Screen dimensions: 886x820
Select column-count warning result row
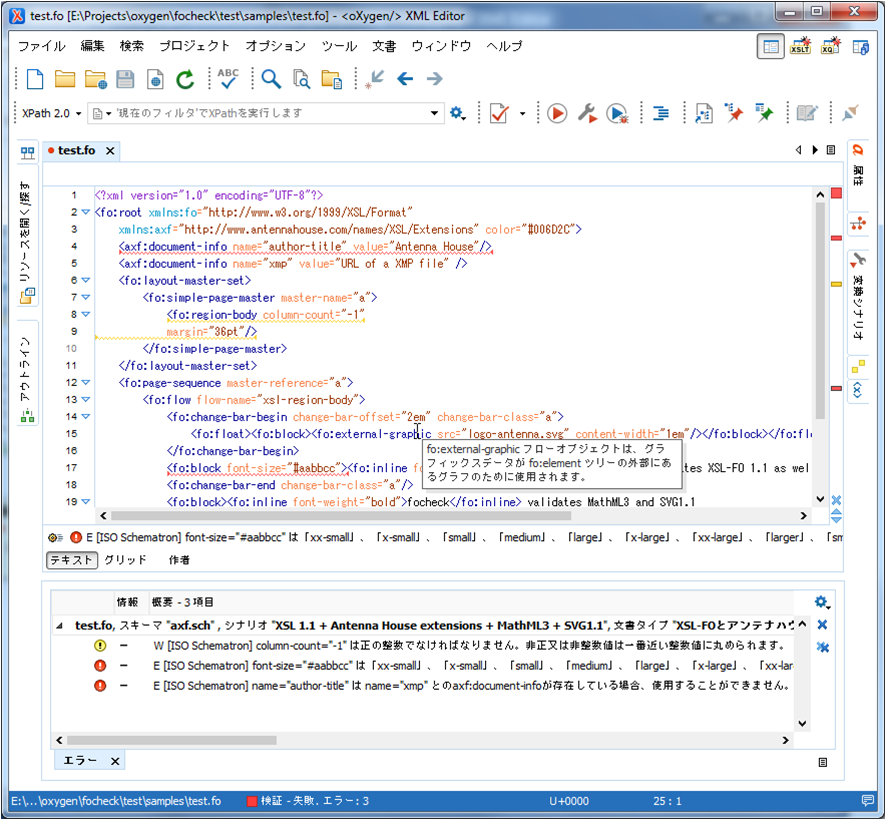click(424, 645)
